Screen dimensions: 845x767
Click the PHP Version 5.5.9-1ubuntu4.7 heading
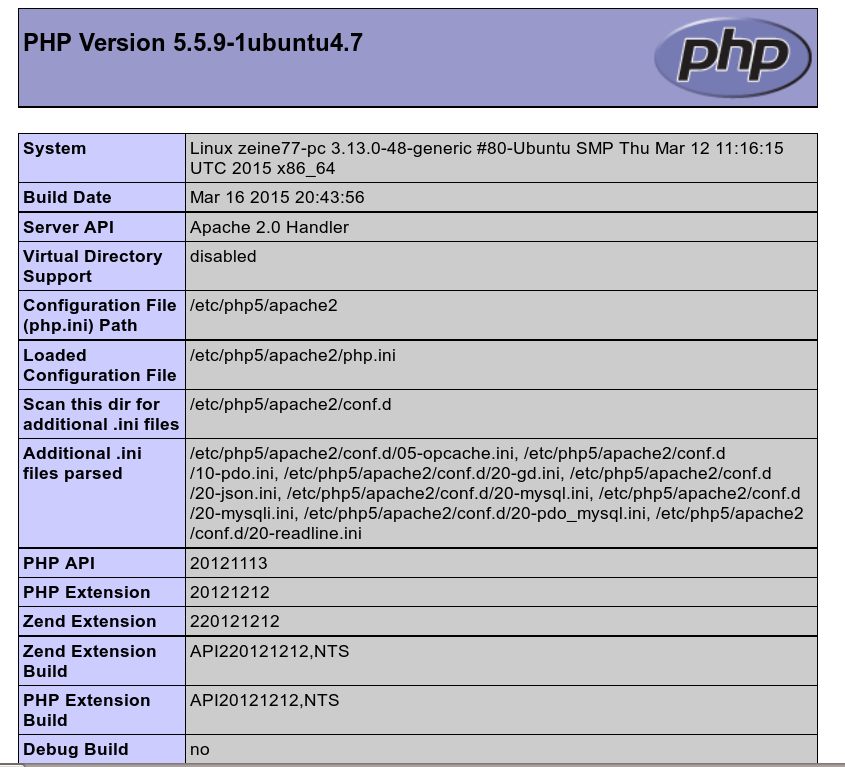[x=192, y=43]
